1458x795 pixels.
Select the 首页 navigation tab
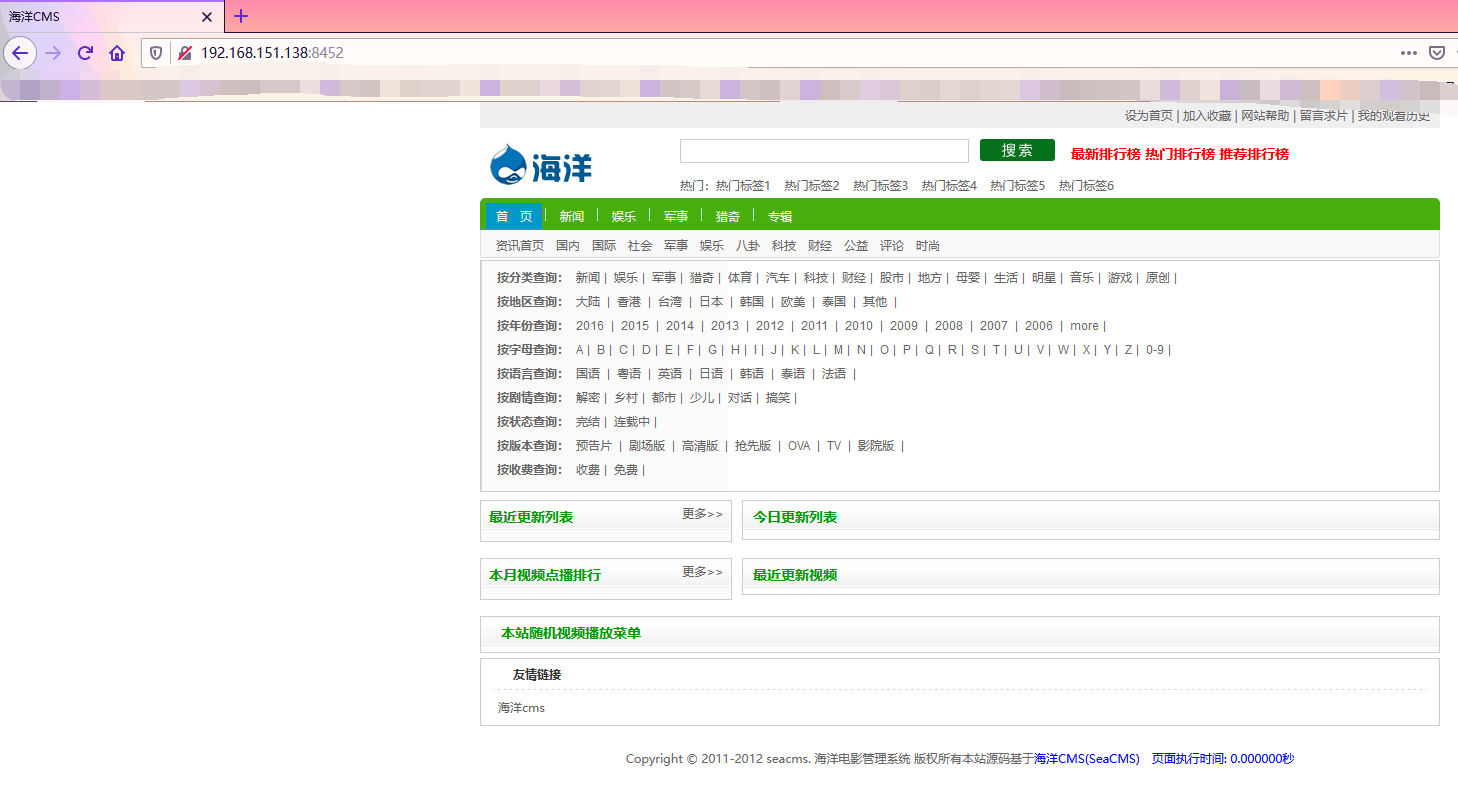514,217
